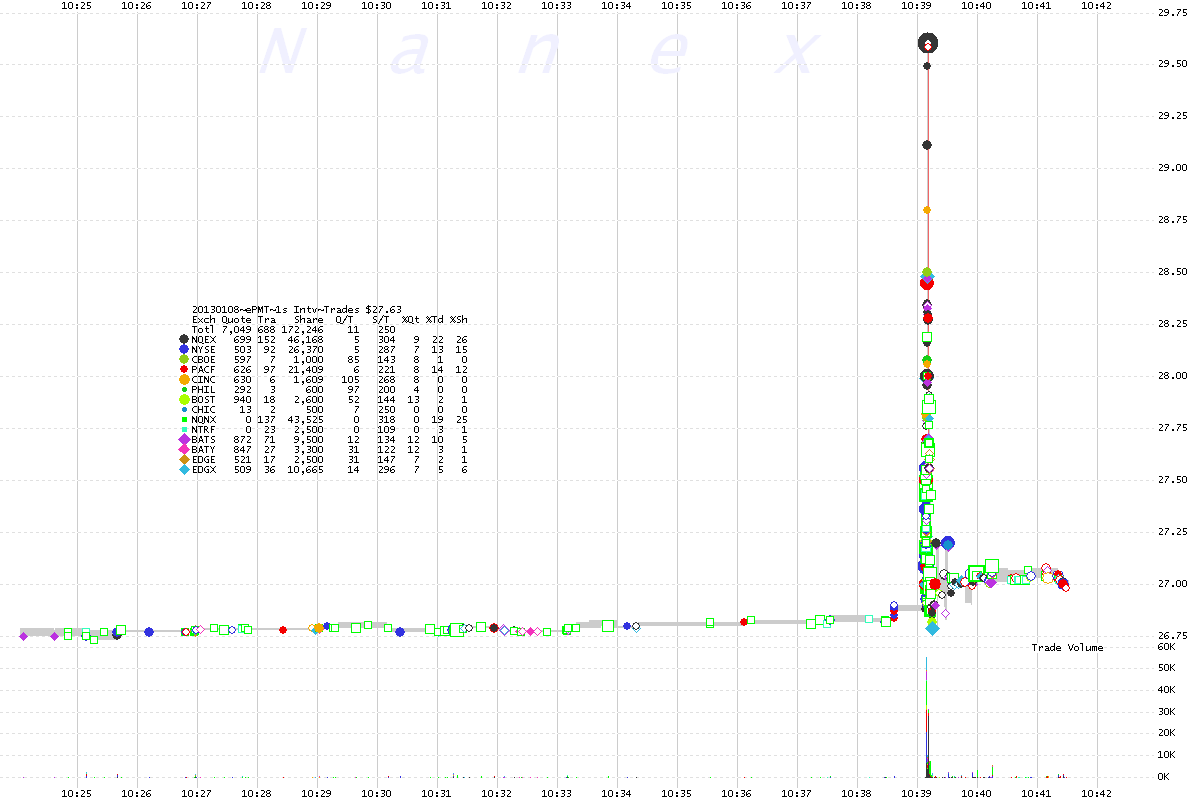Click the 'Share' column header in legend
Viewport: 1200px width, 800px height.
308,320
